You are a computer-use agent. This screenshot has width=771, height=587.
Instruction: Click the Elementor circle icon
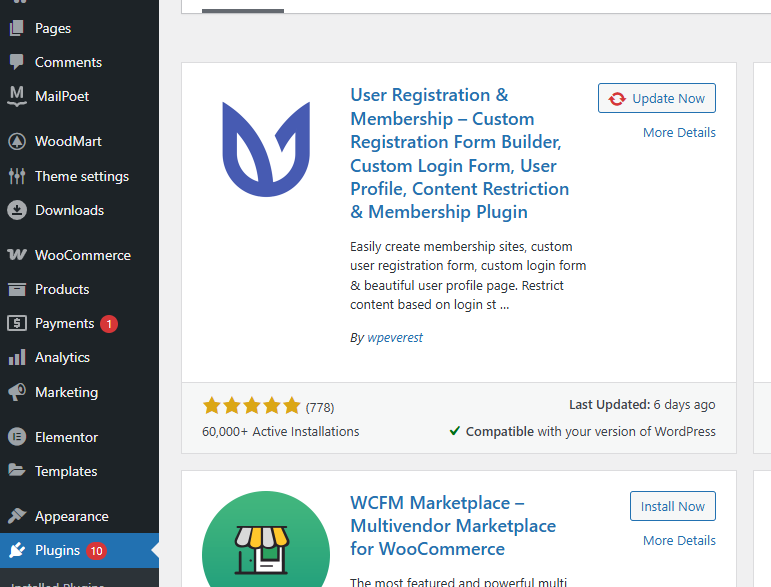point(16,437)
